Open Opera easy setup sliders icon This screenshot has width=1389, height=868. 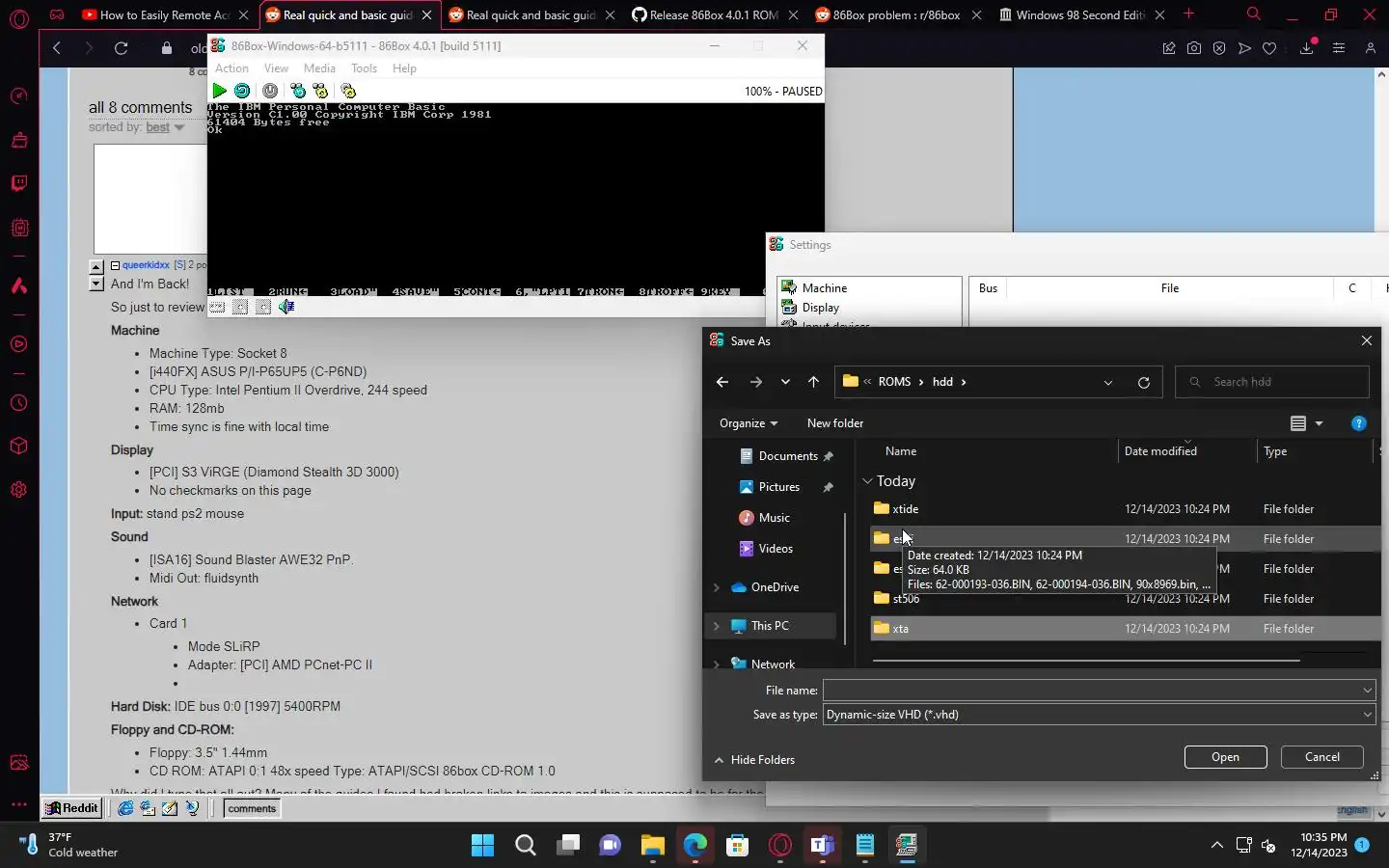(x=1339, y=48)
